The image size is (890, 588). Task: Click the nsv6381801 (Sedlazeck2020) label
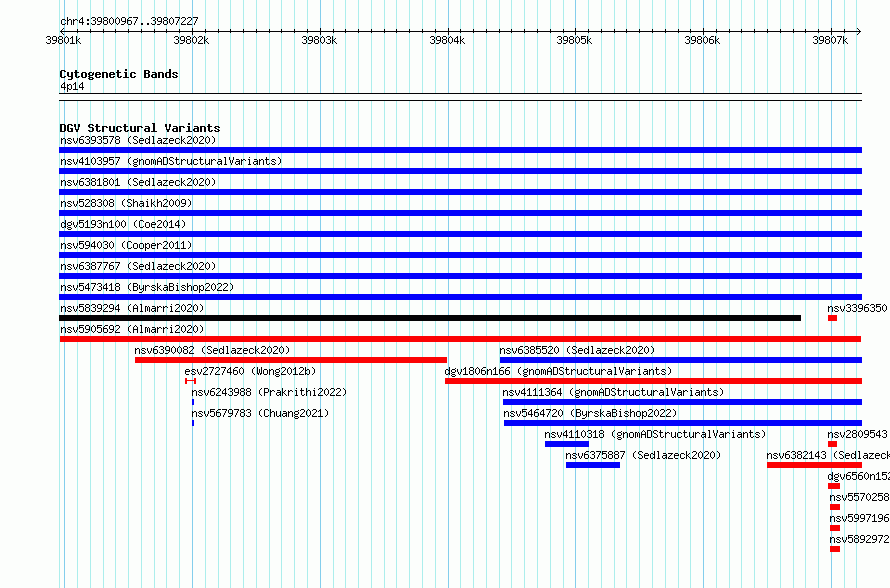pos(138,182)
